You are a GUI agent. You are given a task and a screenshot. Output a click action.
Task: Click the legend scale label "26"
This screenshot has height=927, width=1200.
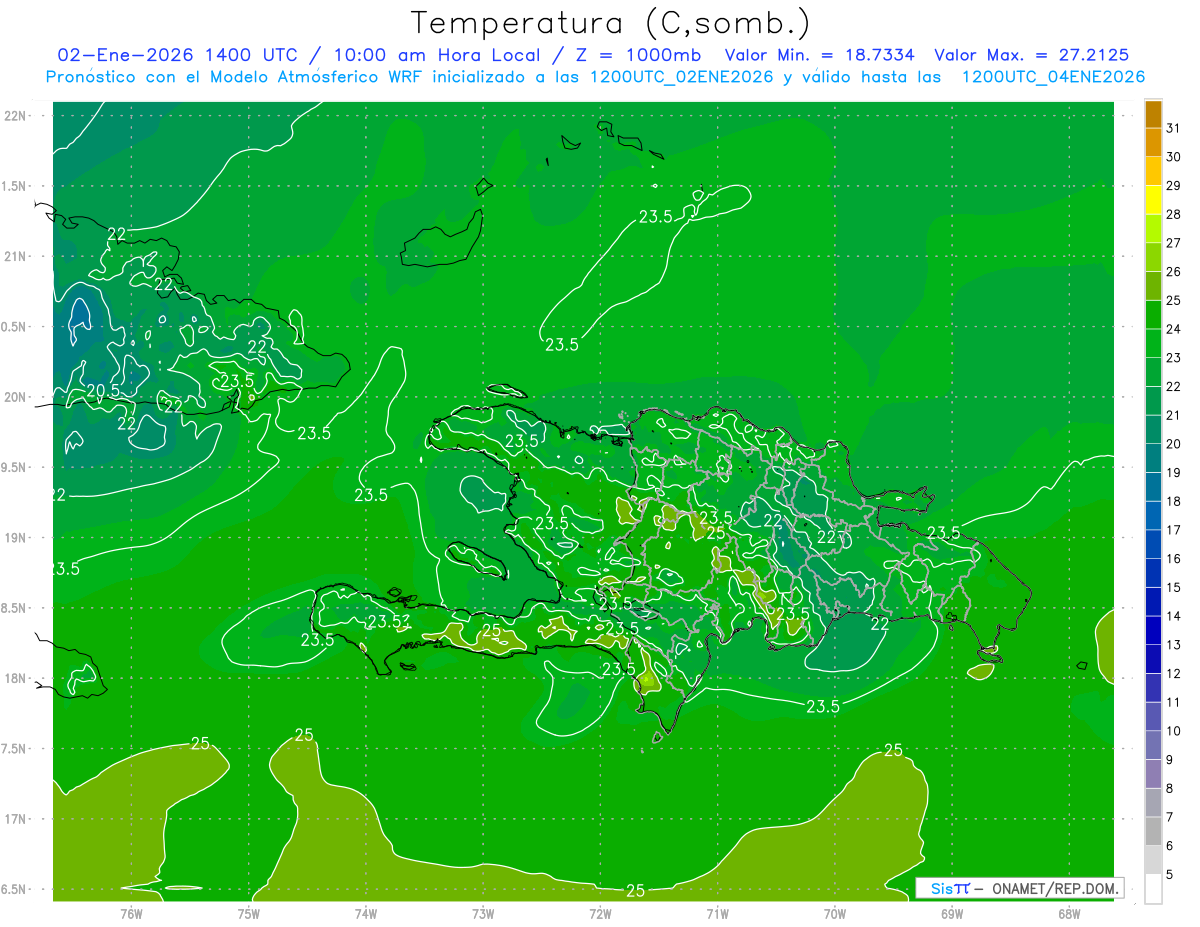tap(1173, 272)
